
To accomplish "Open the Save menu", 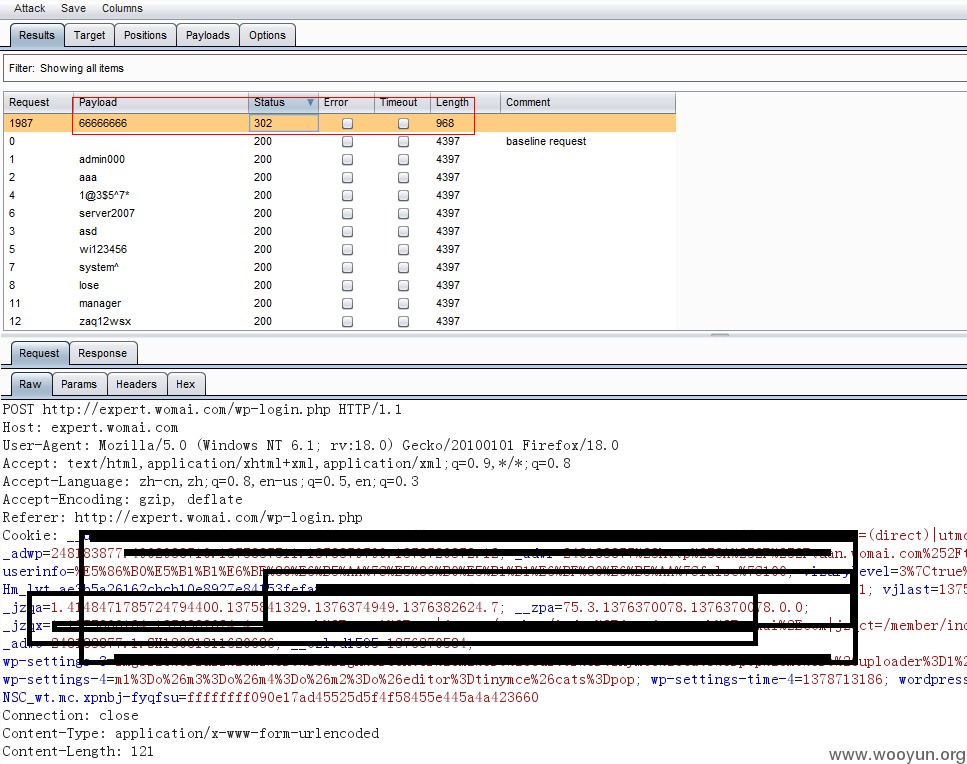I will 73,8.
